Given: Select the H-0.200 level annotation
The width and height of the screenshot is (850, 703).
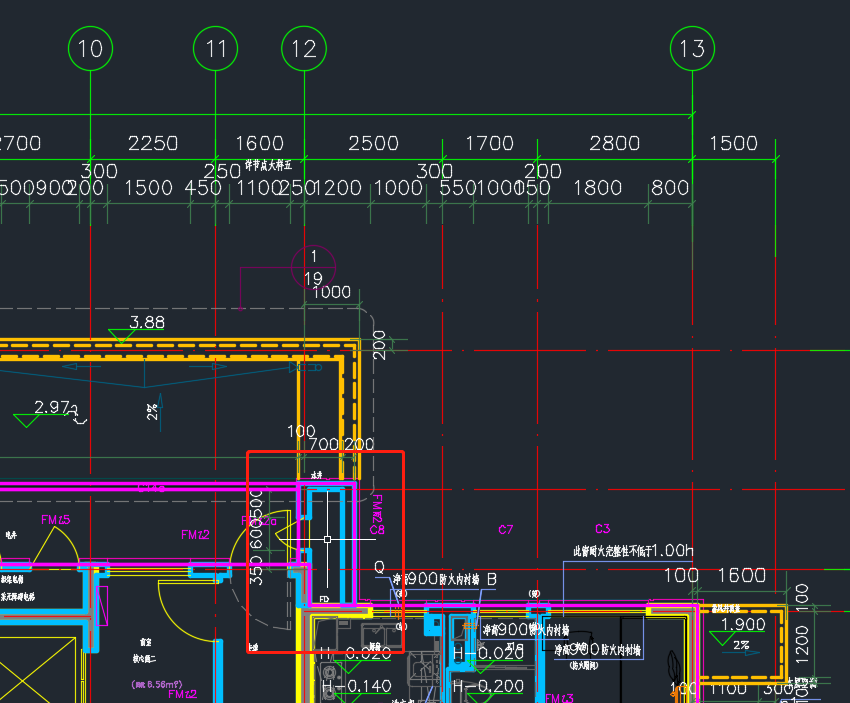Looking at the screenshot, I should coord(488,686).
